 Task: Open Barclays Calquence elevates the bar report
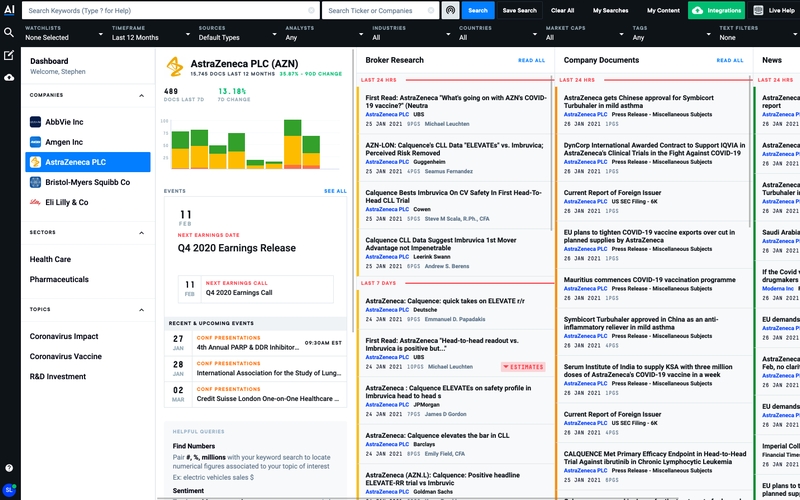pyautogui.click(x=456, y=444)
